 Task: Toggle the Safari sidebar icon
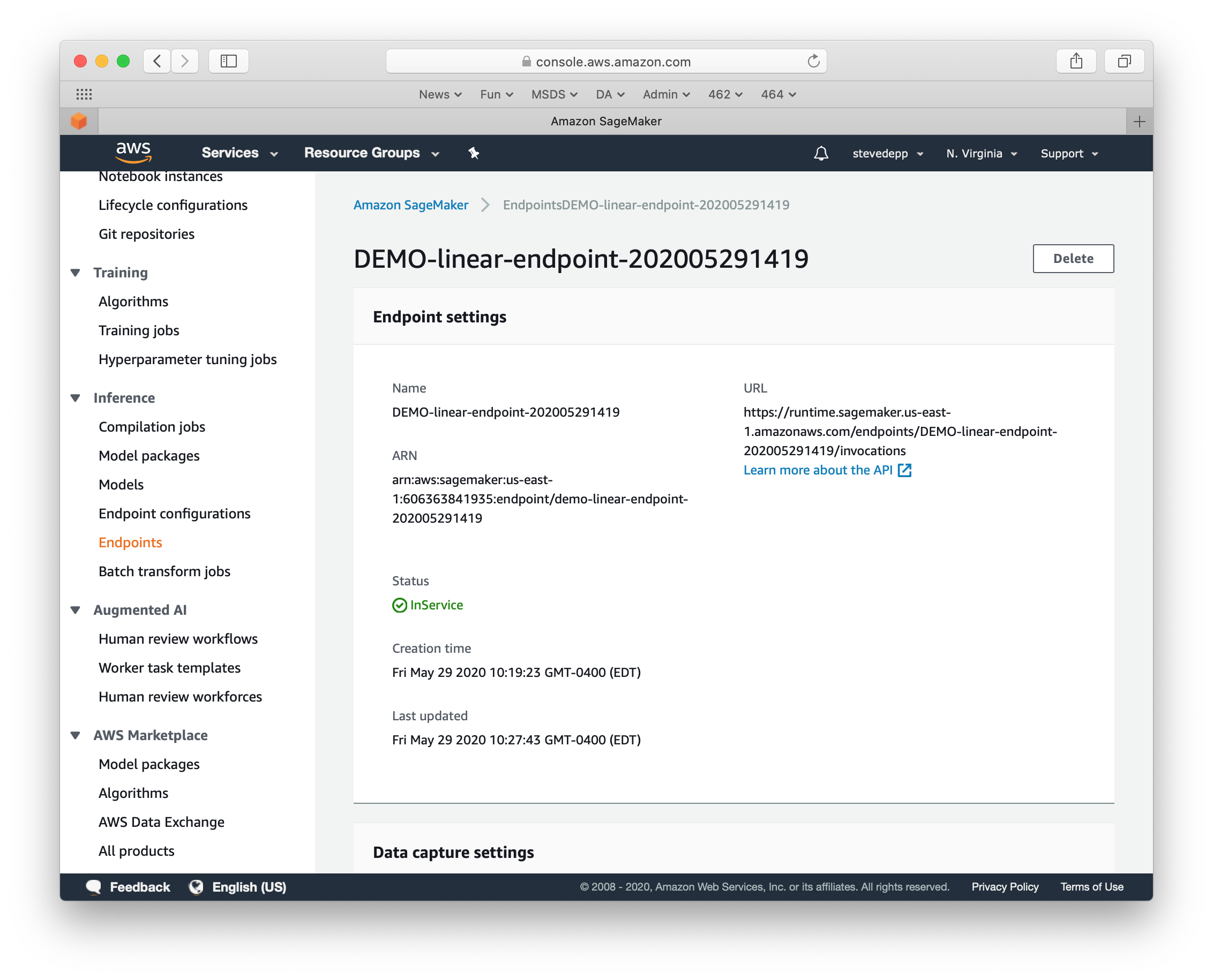pyautogui.click(x=229, y=61)
